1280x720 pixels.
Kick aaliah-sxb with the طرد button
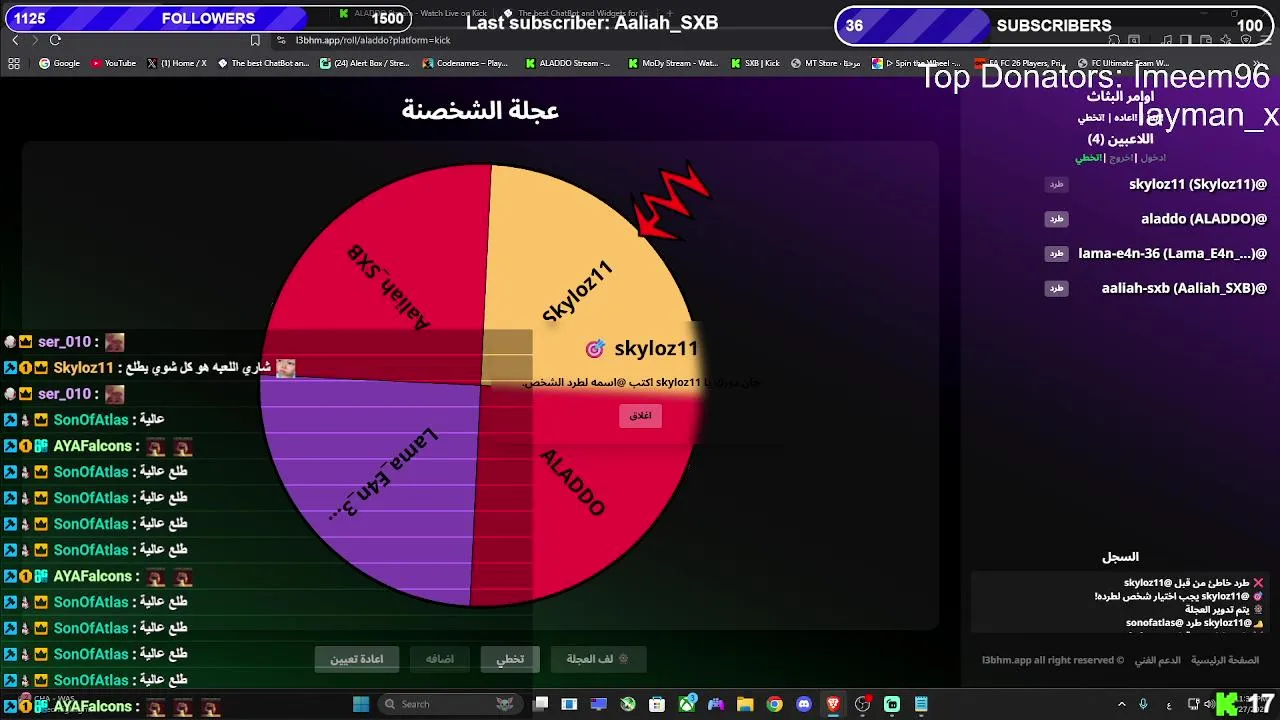click(x=1057, y=288)
